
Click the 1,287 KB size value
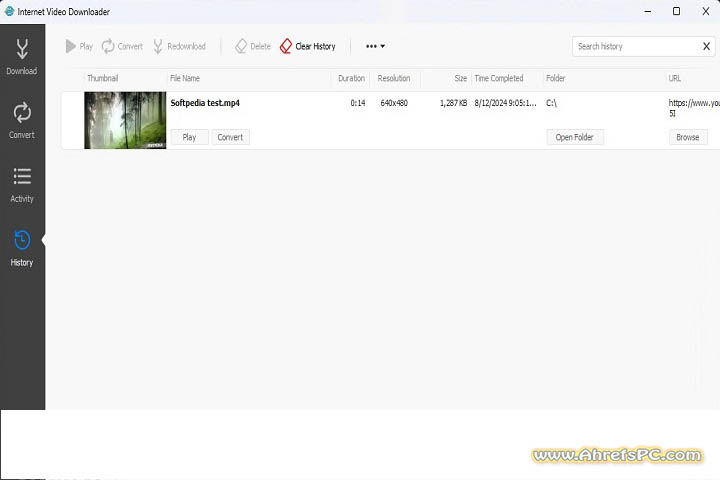tap(453, 103)
